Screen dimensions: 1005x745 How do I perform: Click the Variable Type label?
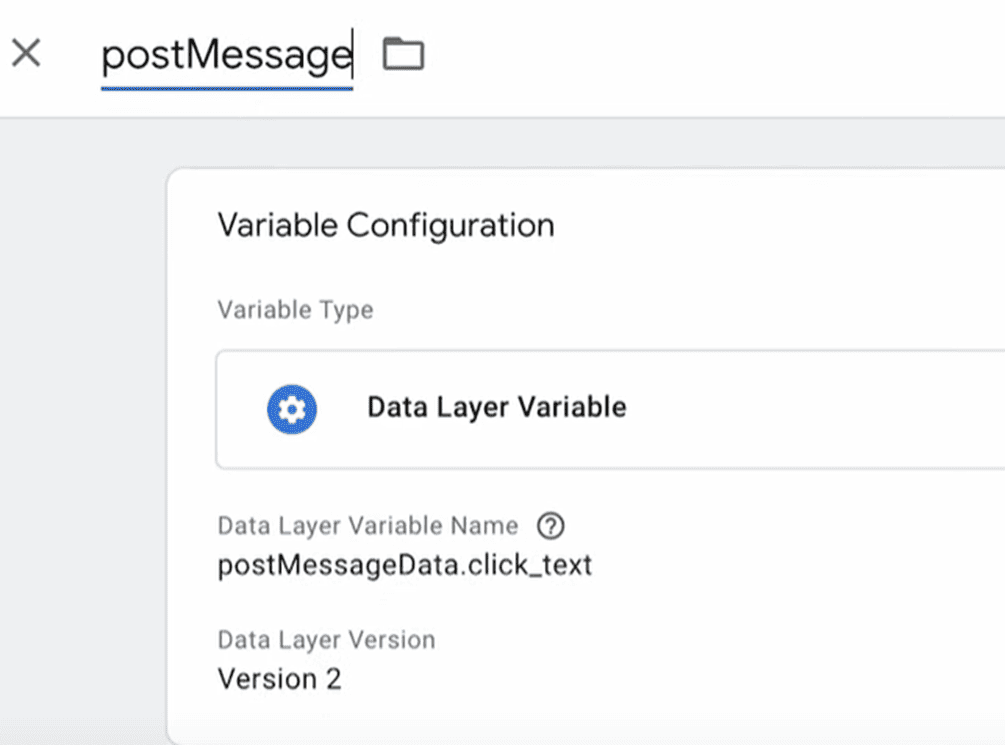295,310
